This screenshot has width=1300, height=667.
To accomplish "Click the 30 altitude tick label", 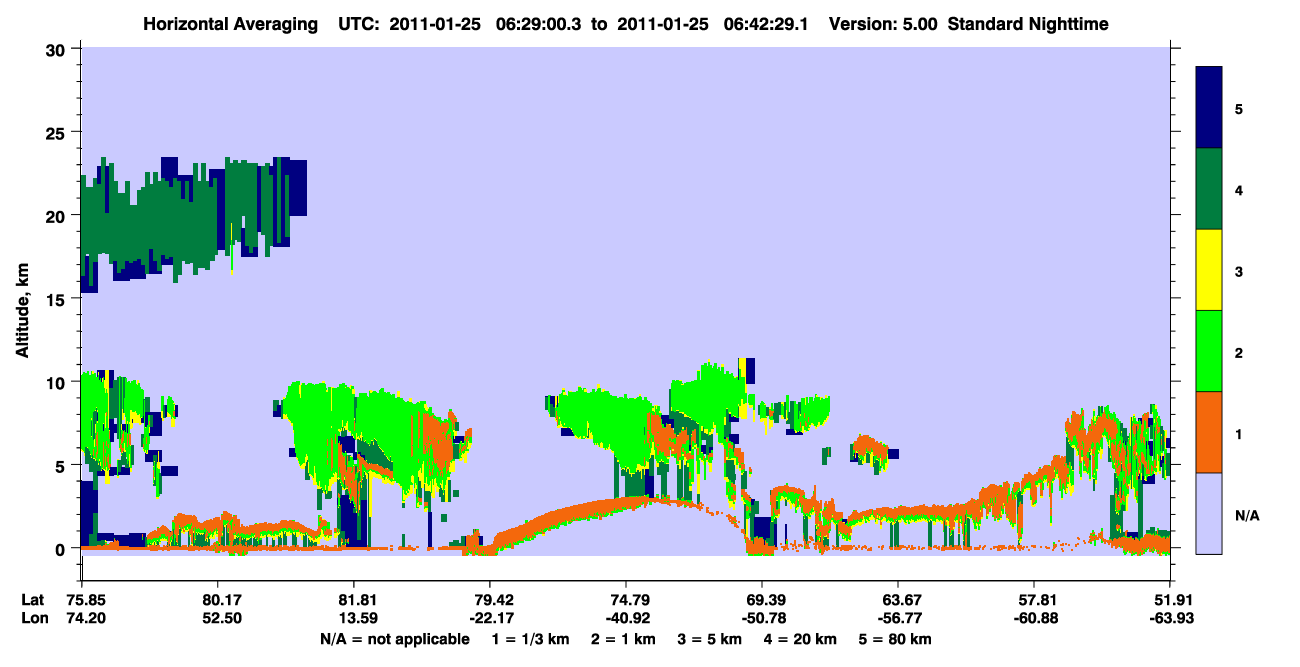I will [58, 49].
